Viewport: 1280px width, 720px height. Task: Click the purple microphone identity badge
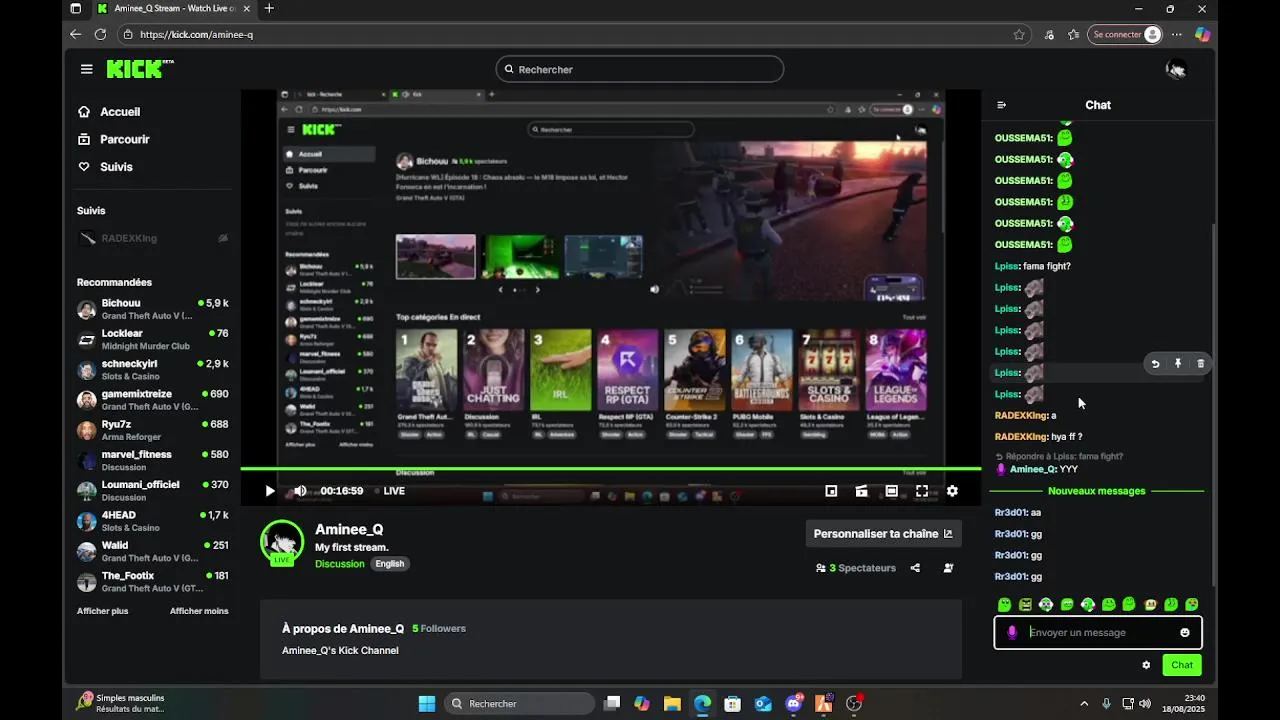tap(1012, 632)
